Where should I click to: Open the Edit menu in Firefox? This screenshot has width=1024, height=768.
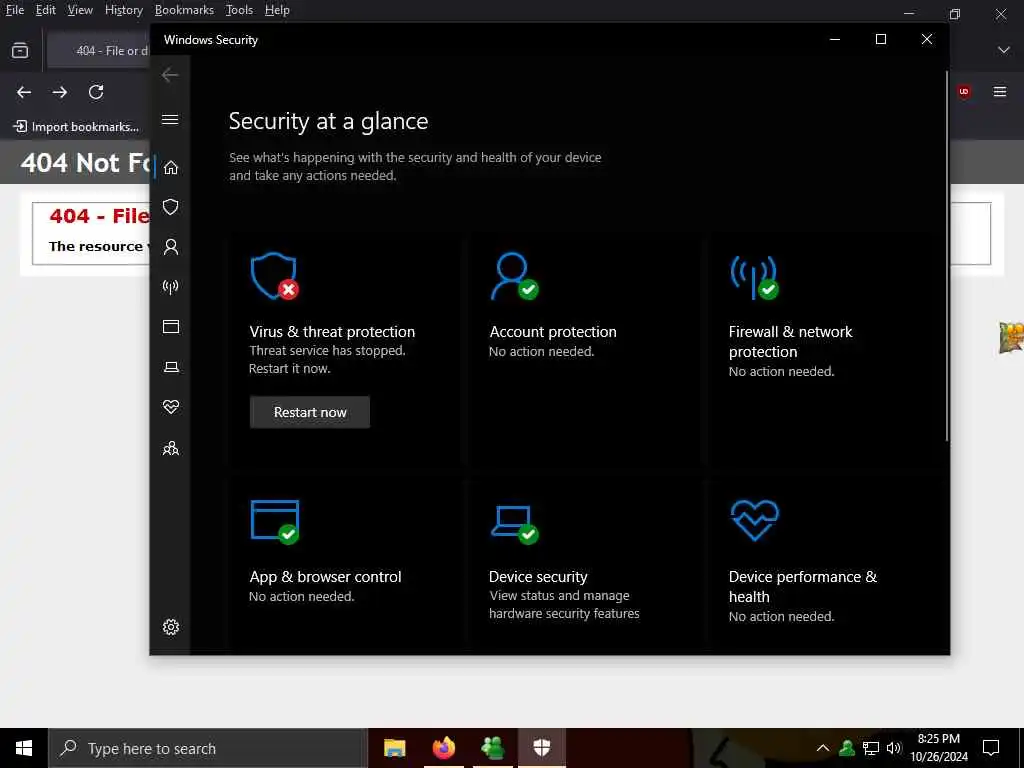[45, 10]
